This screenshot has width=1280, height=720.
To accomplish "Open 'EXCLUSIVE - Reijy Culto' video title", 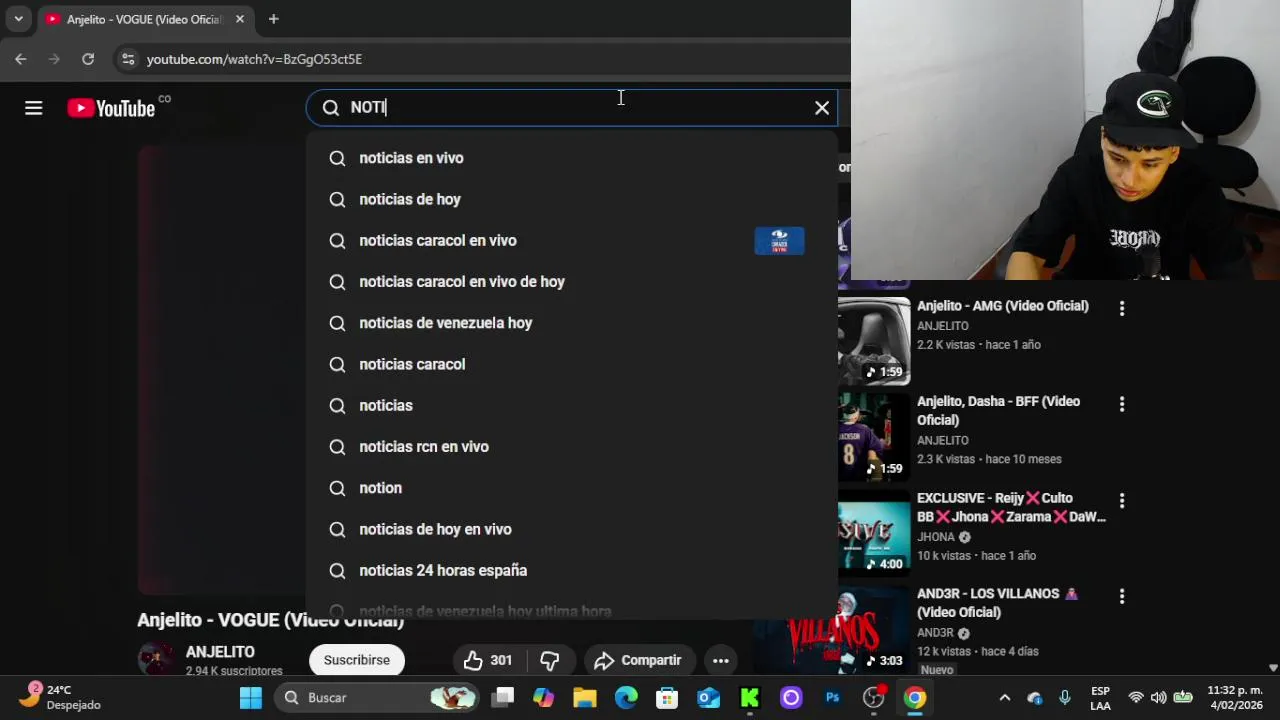I will (x=1011, y=507).
